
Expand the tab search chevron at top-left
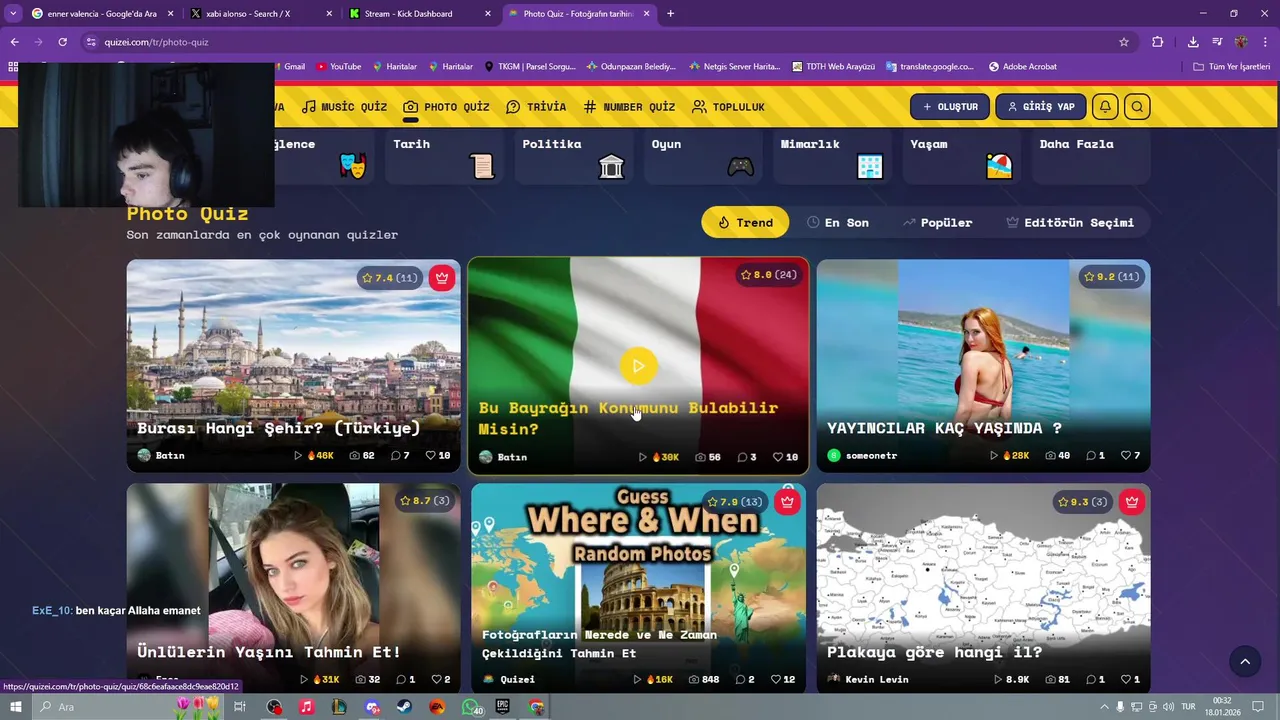click(x=13, y=14)
